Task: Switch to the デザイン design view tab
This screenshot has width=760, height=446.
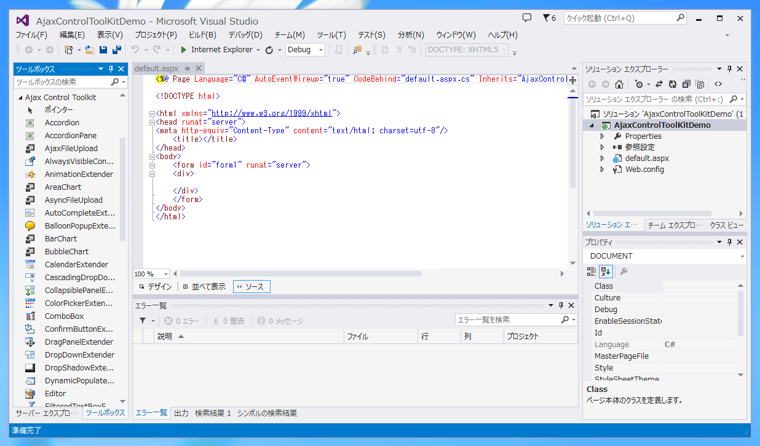Action: click(155, 287)
